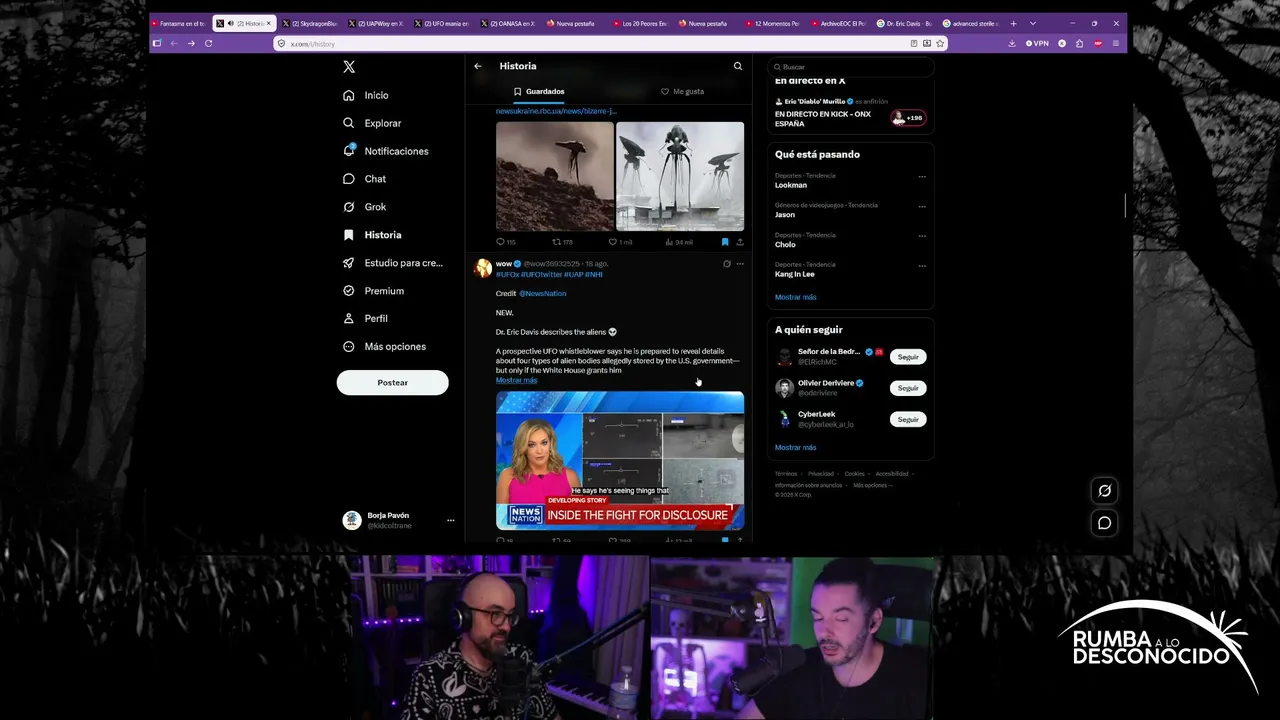Expand footer Más opciones link
Image resolution: width=1280 pixels, height=720 pixels.
click(871, 485)
